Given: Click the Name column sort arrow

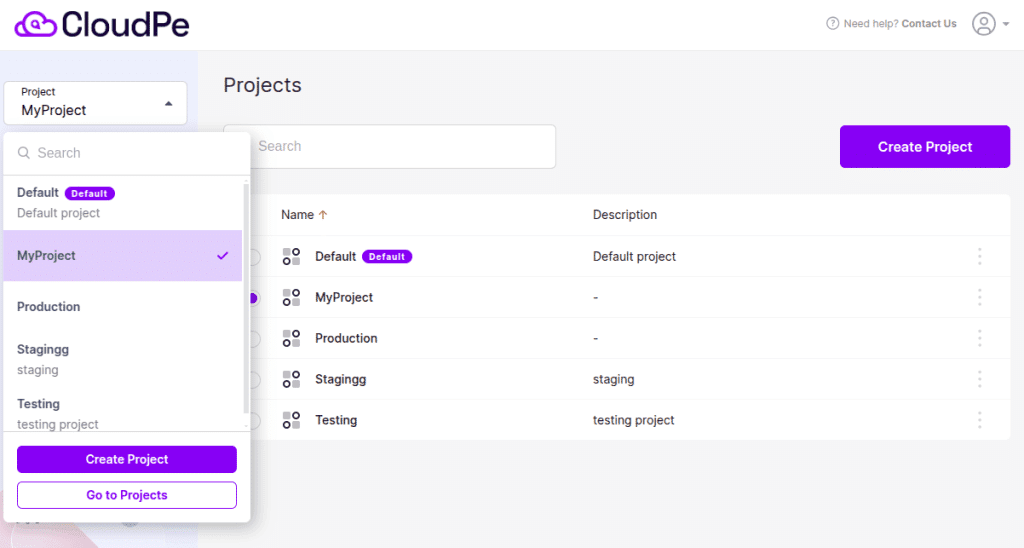Looking at the screenshot, I should coord(323,215).
